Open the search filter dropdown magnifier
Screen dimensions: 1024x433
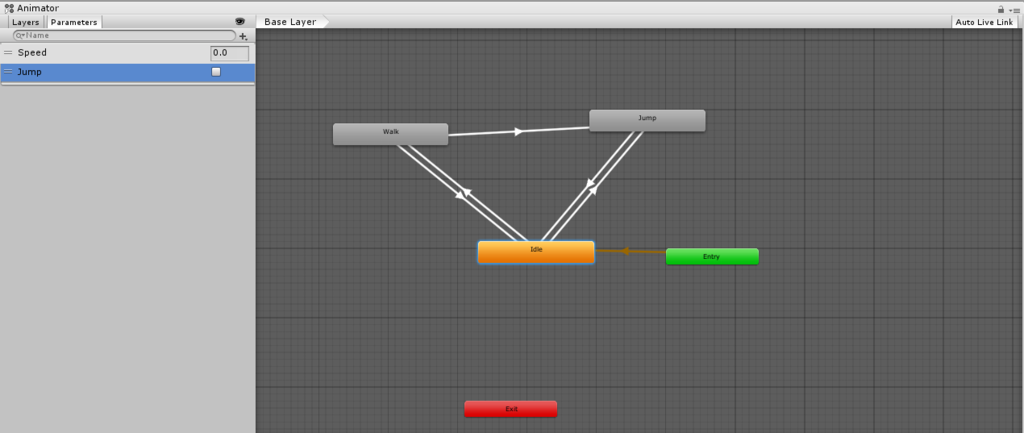pos(20,36)
